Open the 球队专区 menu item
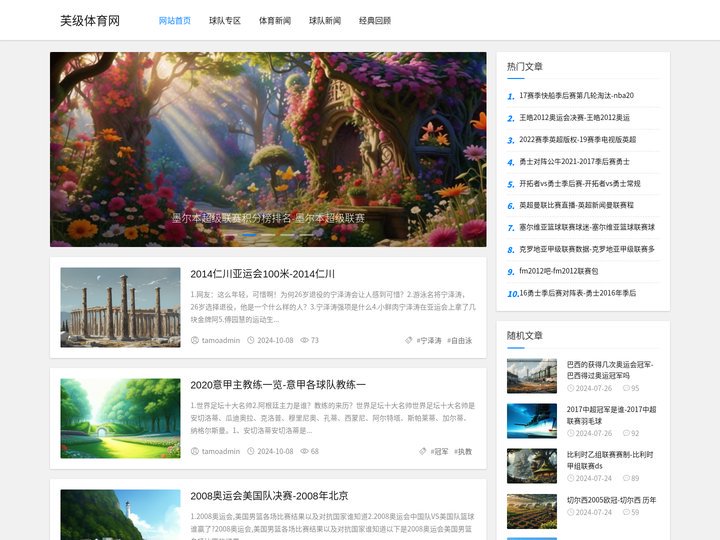The height and width of the screenshot is (540, 720). click(x=225, y=21)
